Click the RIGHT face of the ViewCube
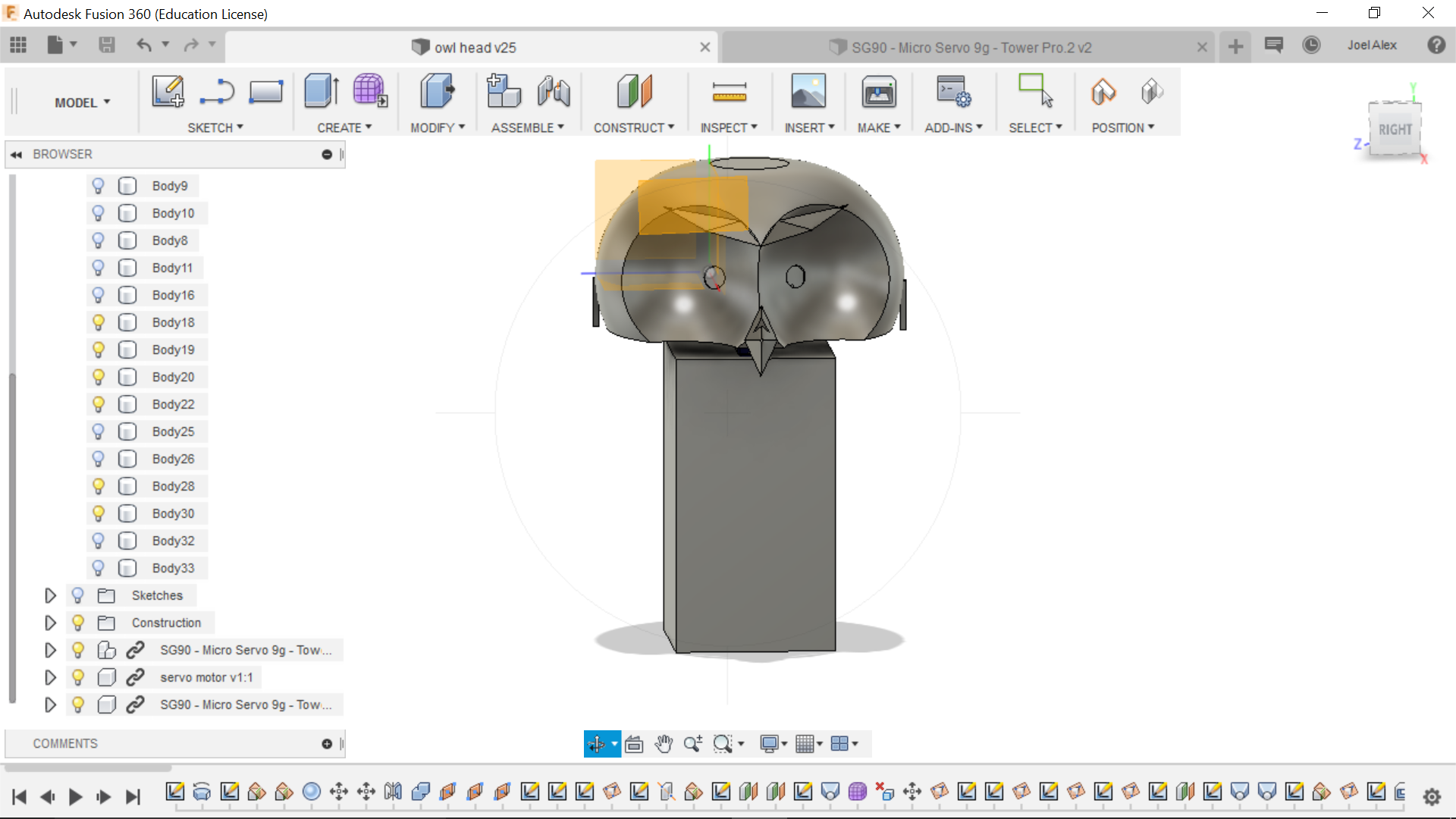This screenshot has height=819, width=1456. [x=1395, y=130]
